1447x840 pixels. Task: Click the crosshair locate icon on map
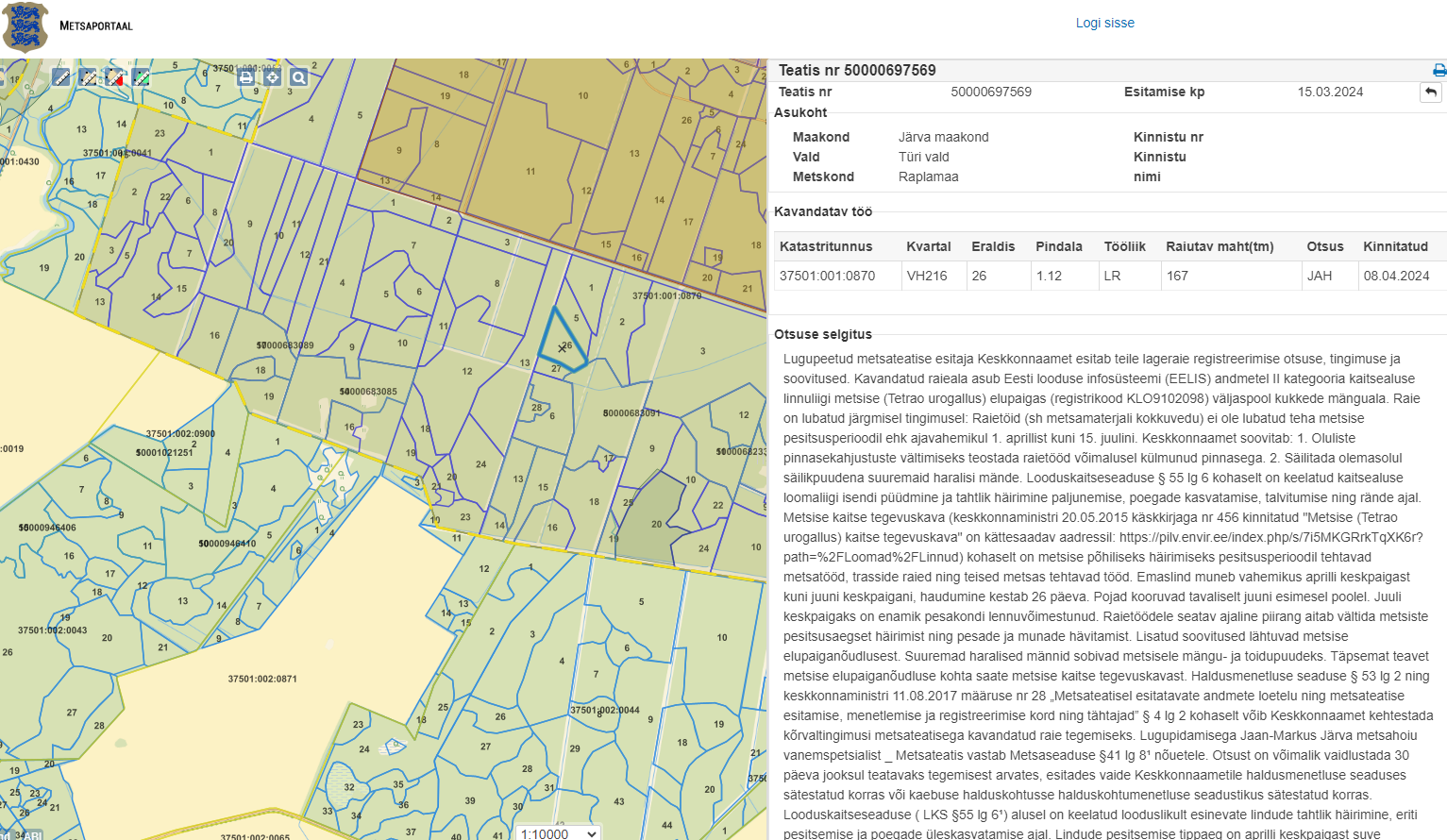click(x=273, y=77)
